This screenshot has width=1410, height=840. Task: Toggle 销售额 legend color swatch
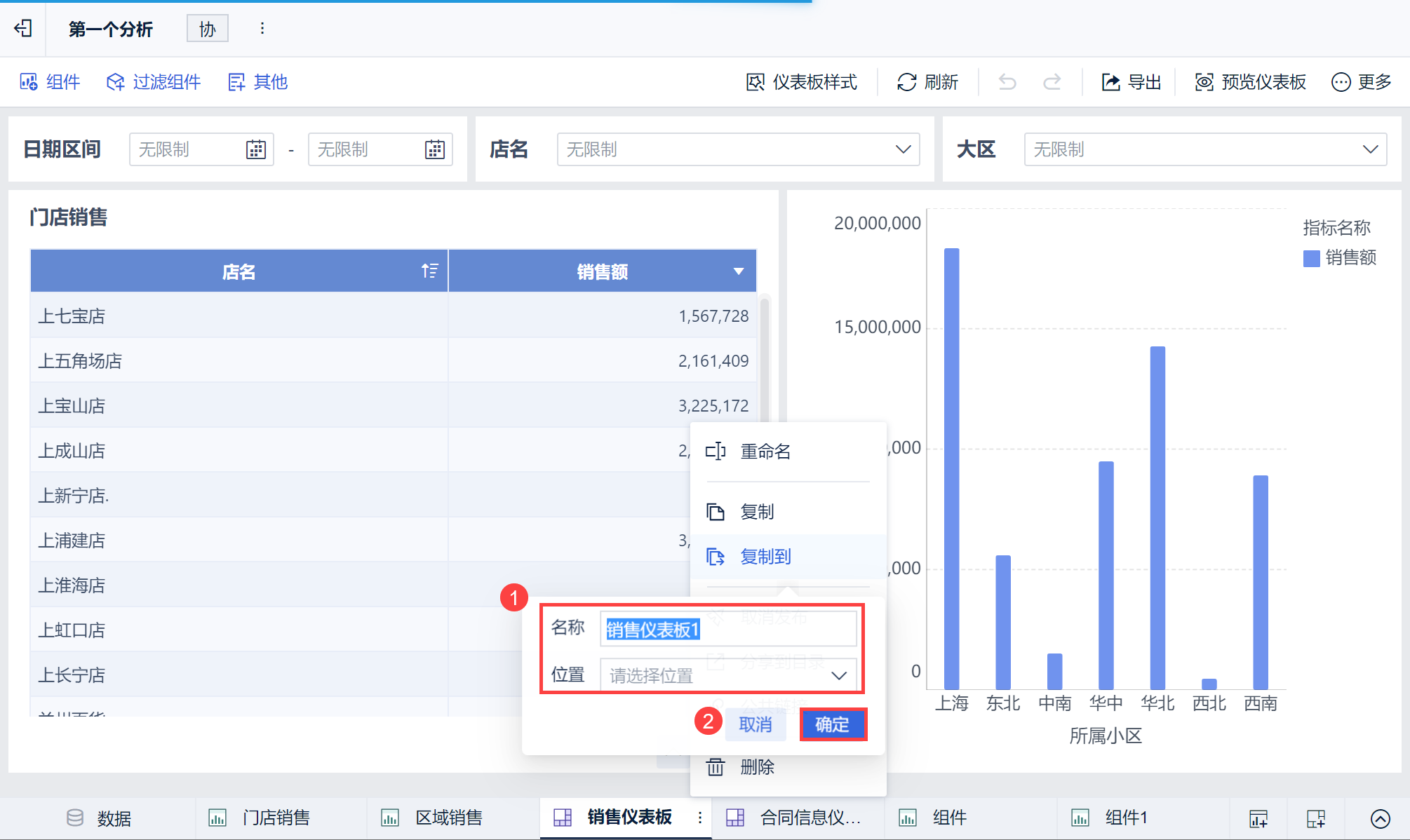tap(1311, 258)
